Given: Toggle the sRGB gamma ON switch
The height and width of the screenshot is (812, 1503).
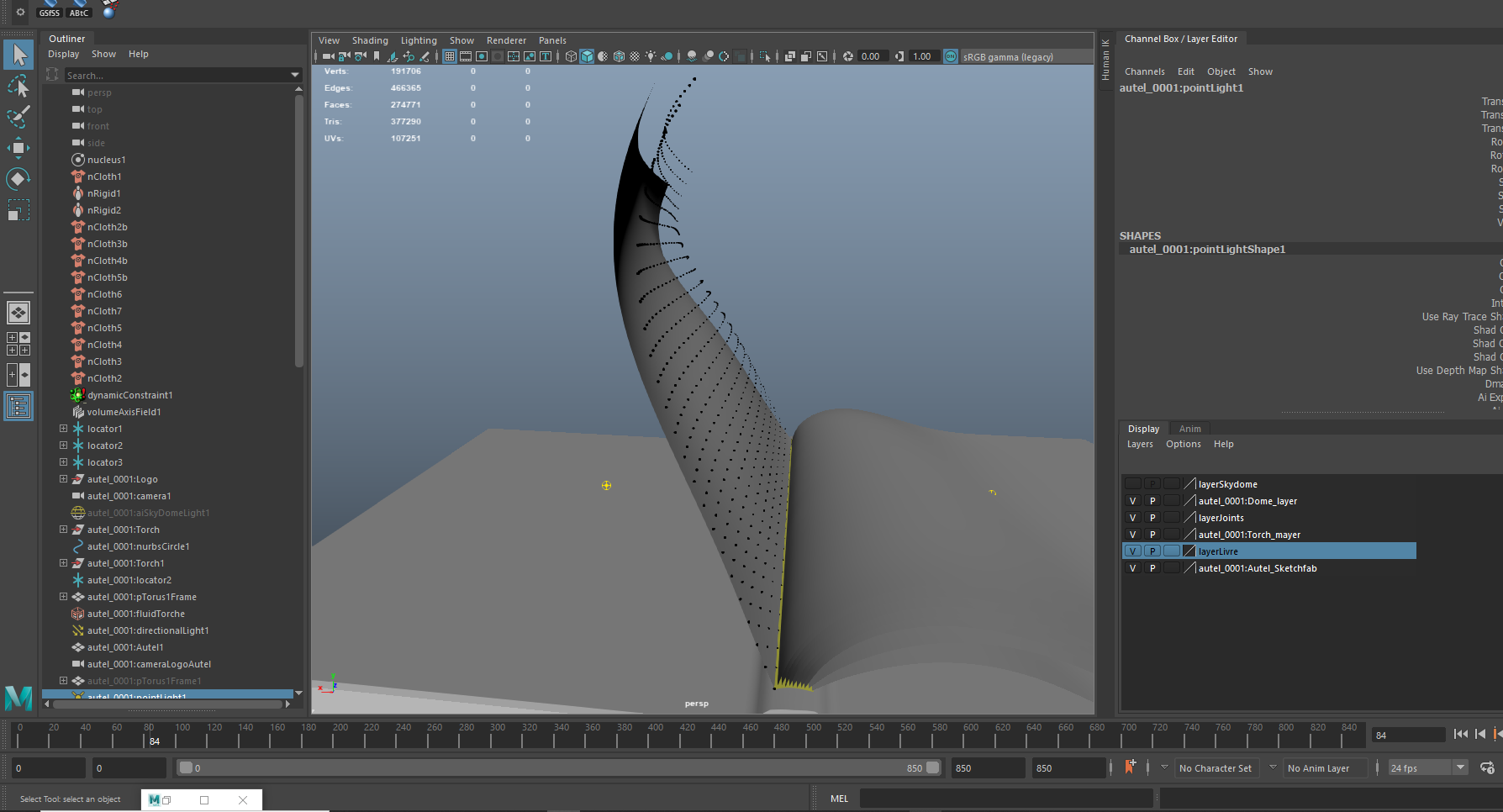Looking at the screenshot, I should point(950,56).
